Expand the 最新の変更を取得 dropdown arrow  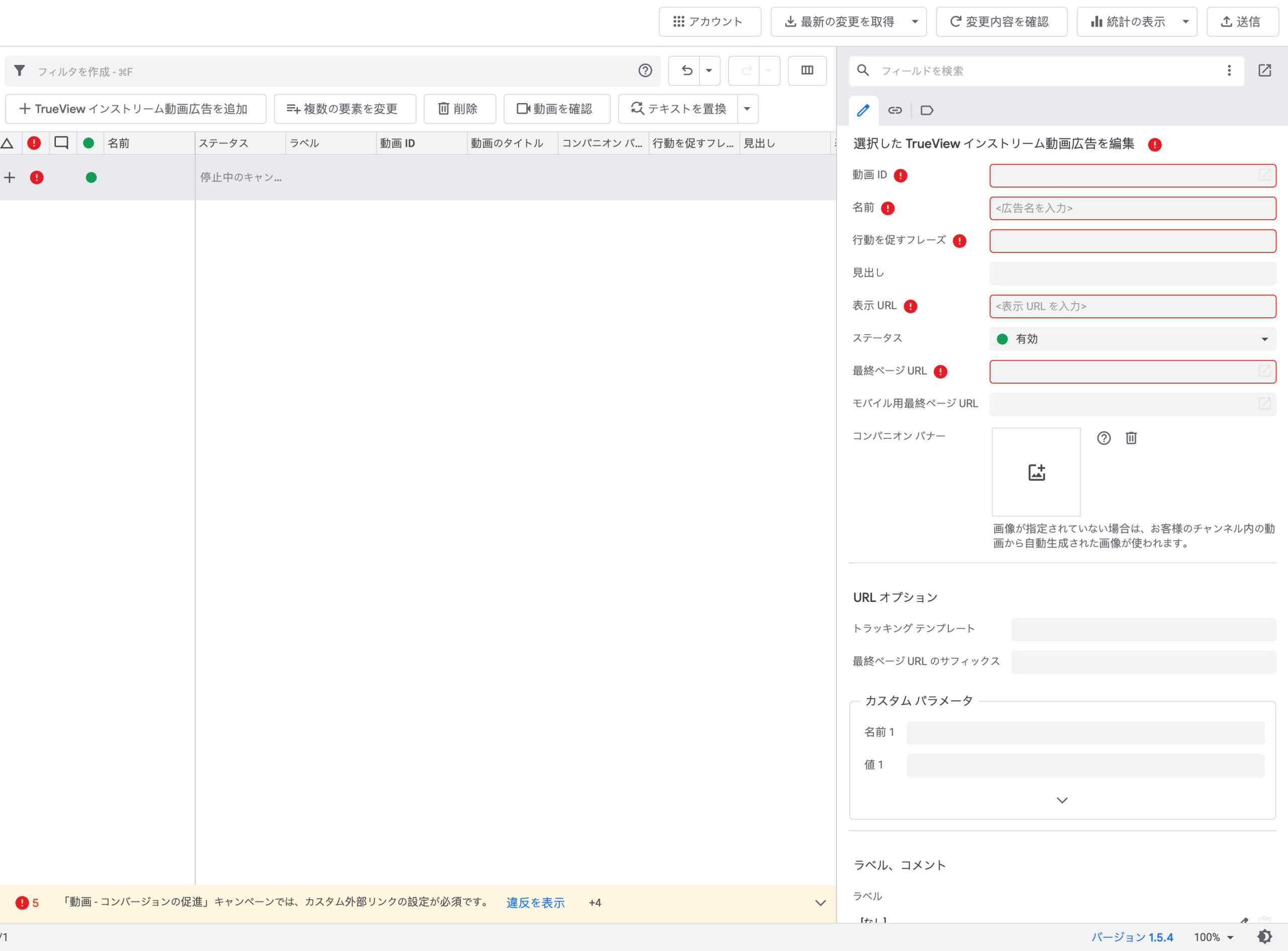[914, 22]
